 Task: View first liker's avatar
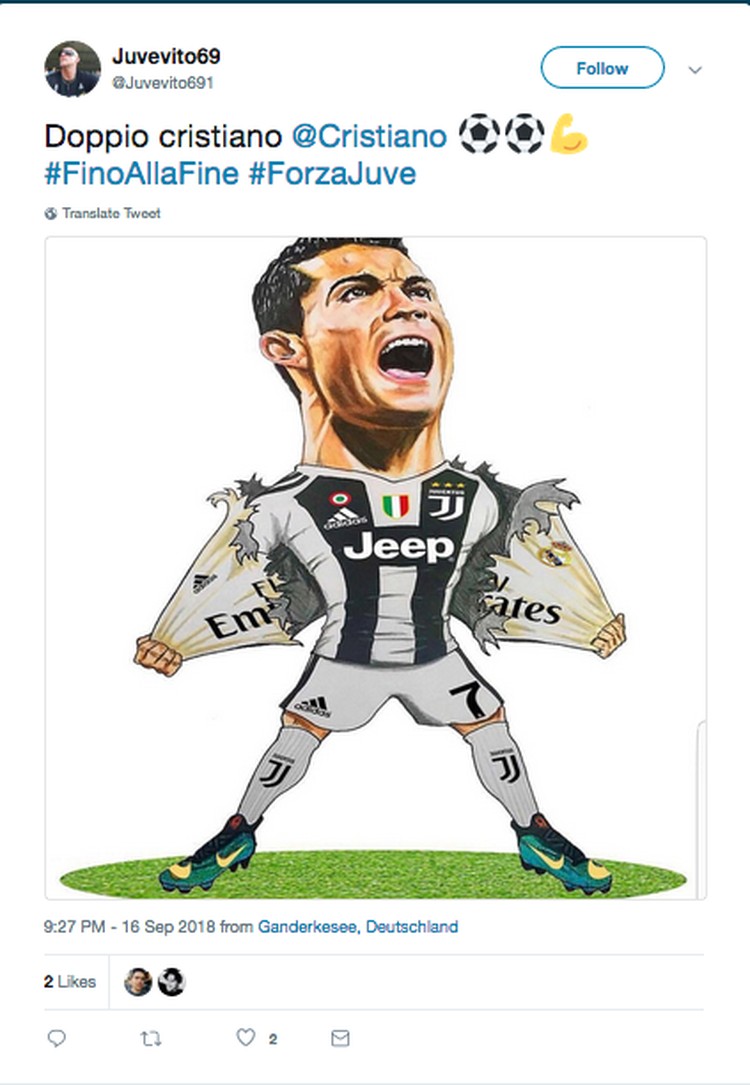138,982
